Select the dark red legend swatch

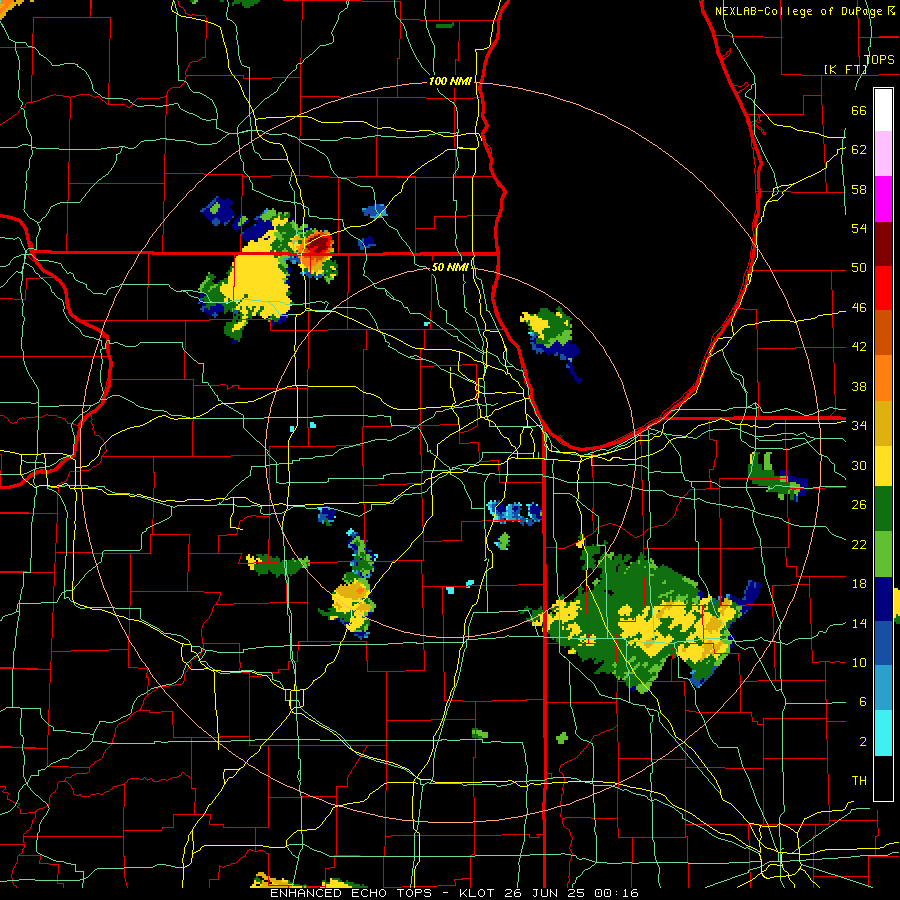point(883,244)
